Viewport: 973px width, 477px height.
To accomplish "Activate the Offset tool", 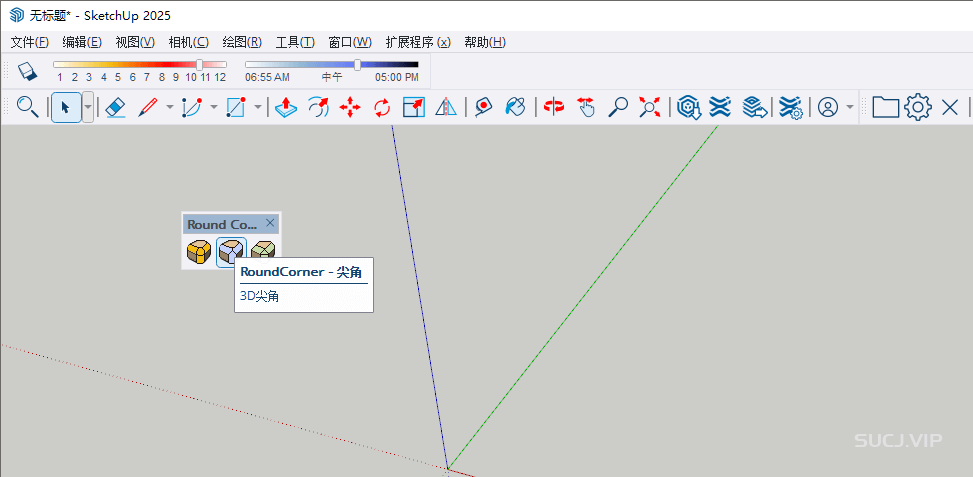I will [x=318, y=107].
